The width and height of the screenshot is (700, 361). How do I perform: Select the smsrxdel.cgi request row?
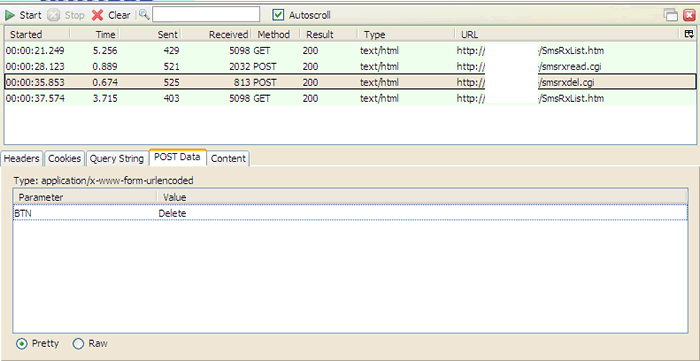[350, 82]
